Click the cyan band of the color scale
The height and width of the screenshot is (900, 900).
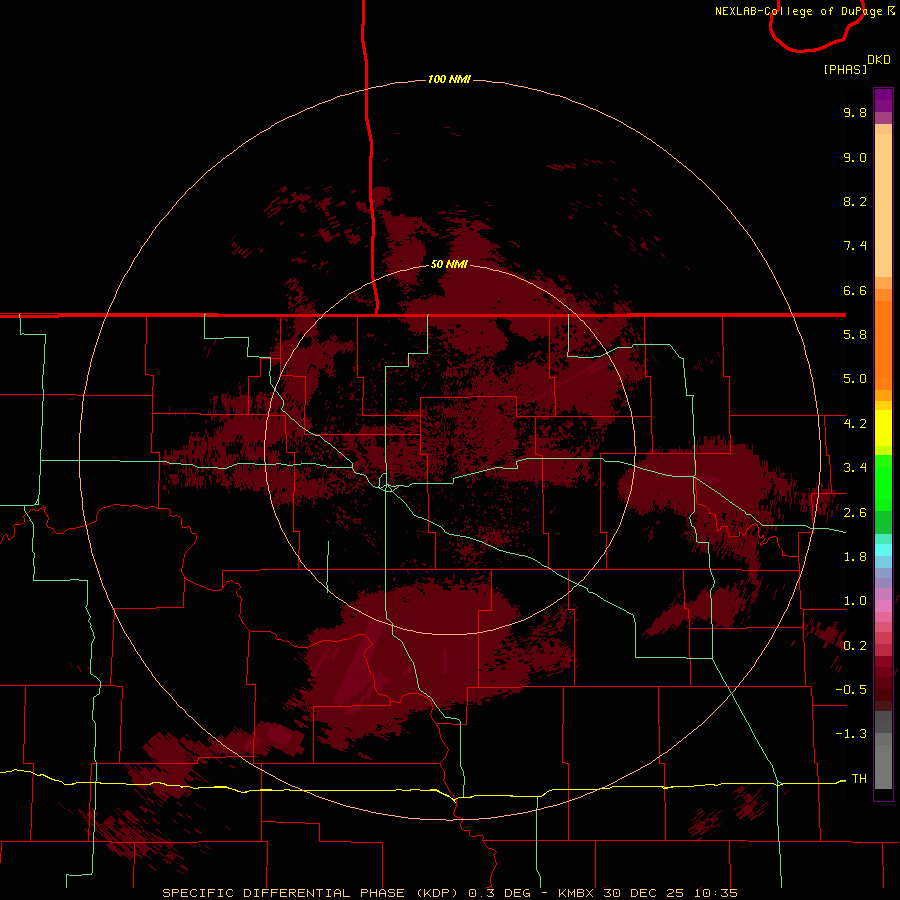coord(883,550)
